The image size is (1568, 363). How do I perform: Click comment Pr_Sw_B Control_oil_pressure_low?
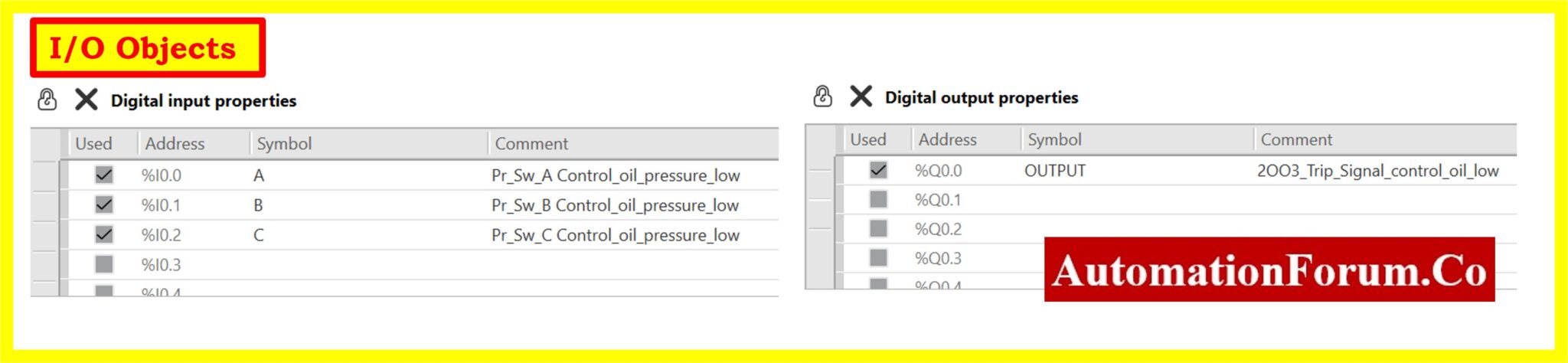tap(615, 205)
